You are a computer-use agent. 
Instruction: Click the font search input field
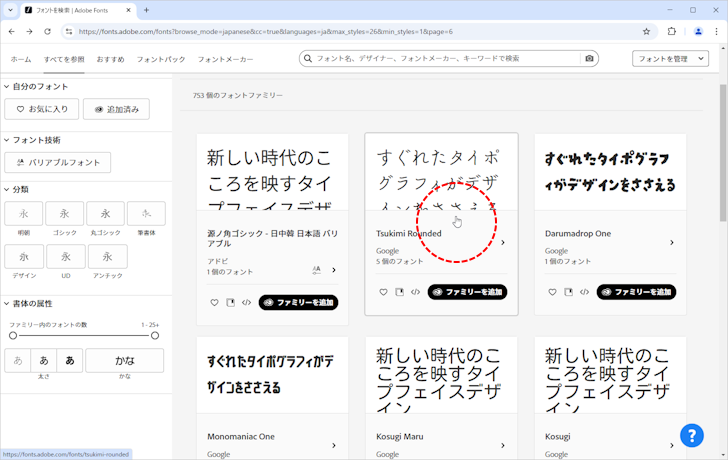point(446,58)
